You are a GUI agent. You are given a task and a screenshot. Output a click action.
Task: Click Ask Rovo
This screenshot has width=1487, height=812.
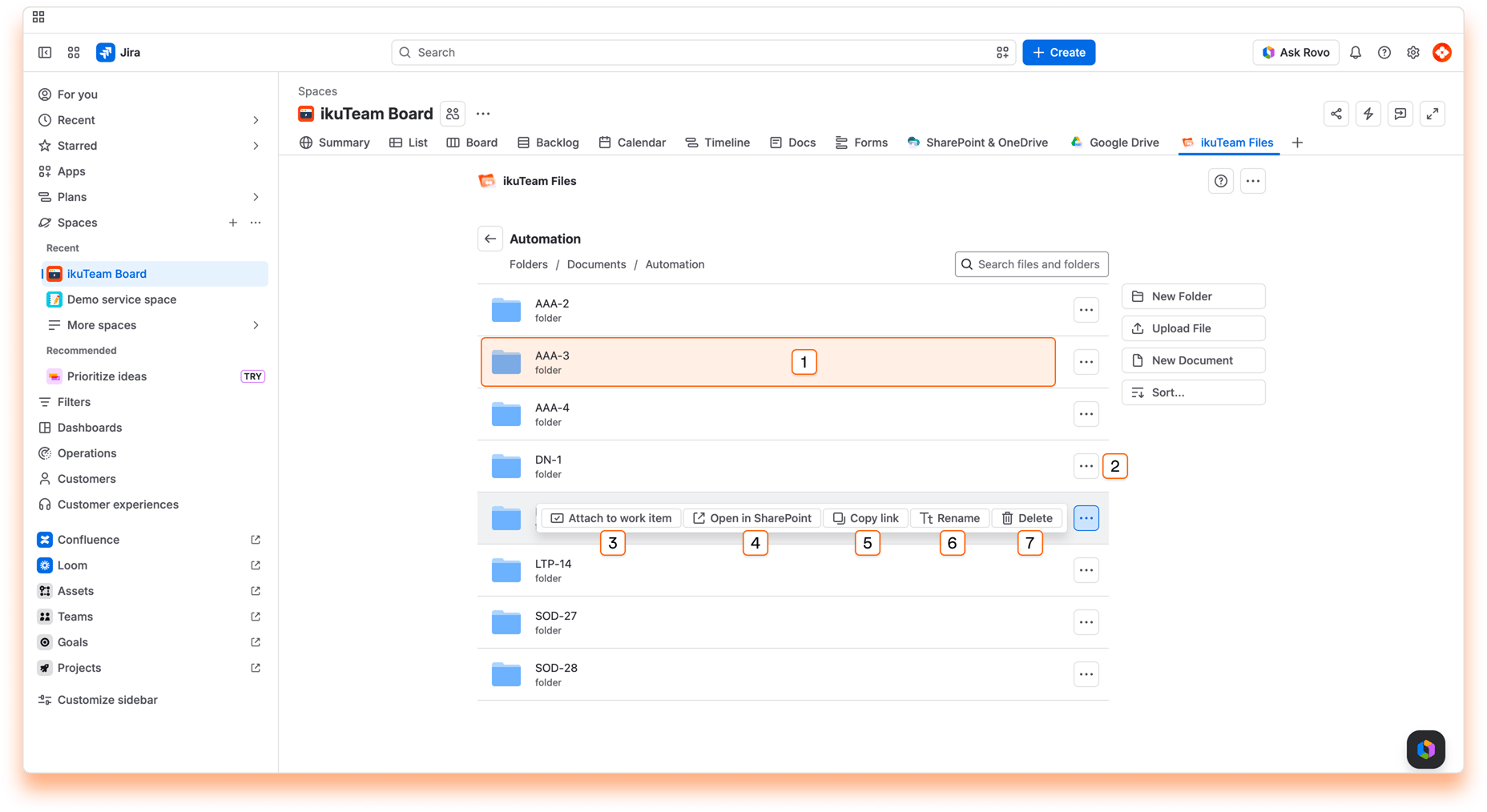click(1296, 52)
